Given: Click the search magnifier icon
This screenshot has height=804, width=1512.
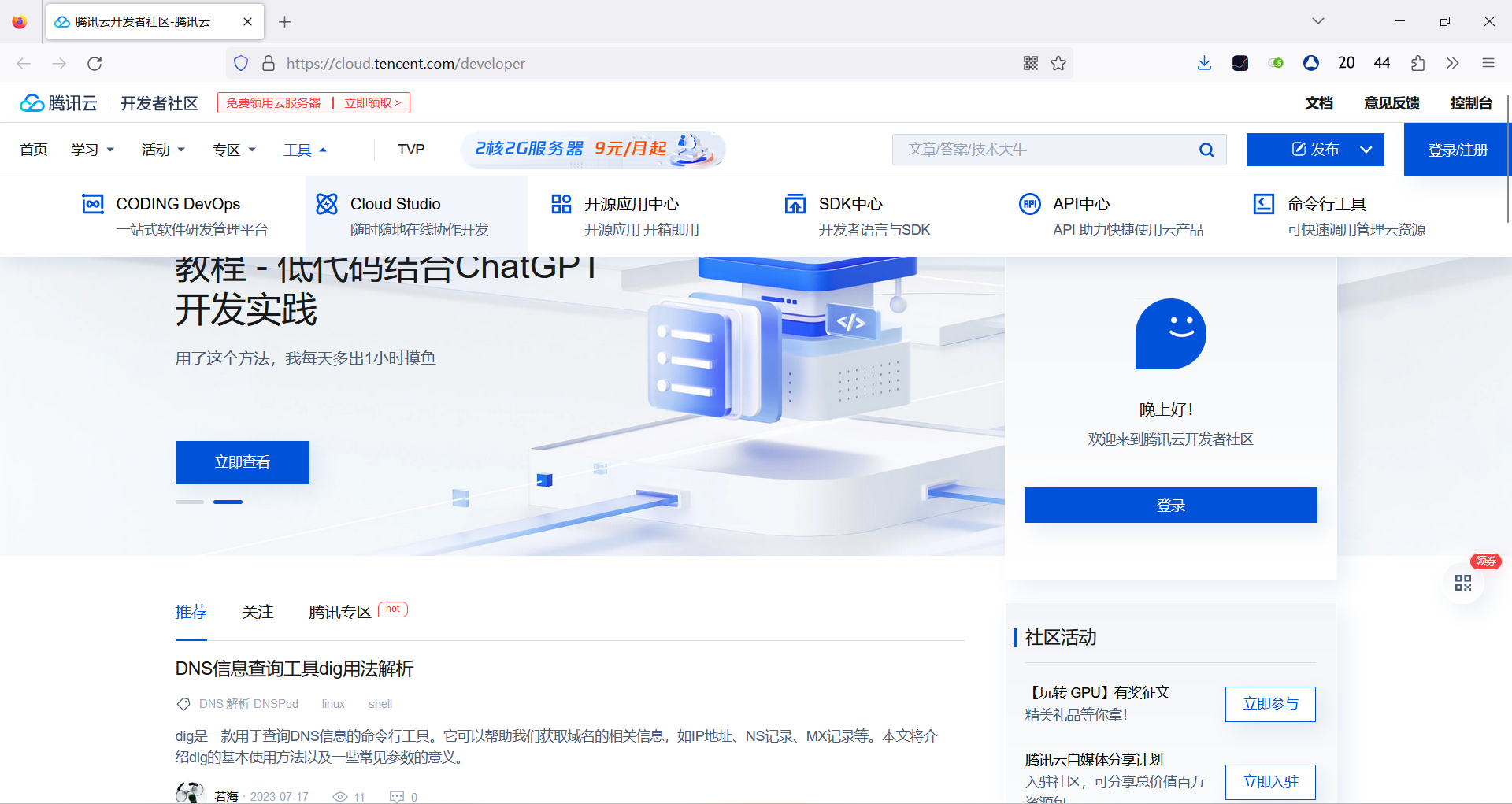Looking at the screenshot, I should pyautogui.click(x=1206, y=149).
